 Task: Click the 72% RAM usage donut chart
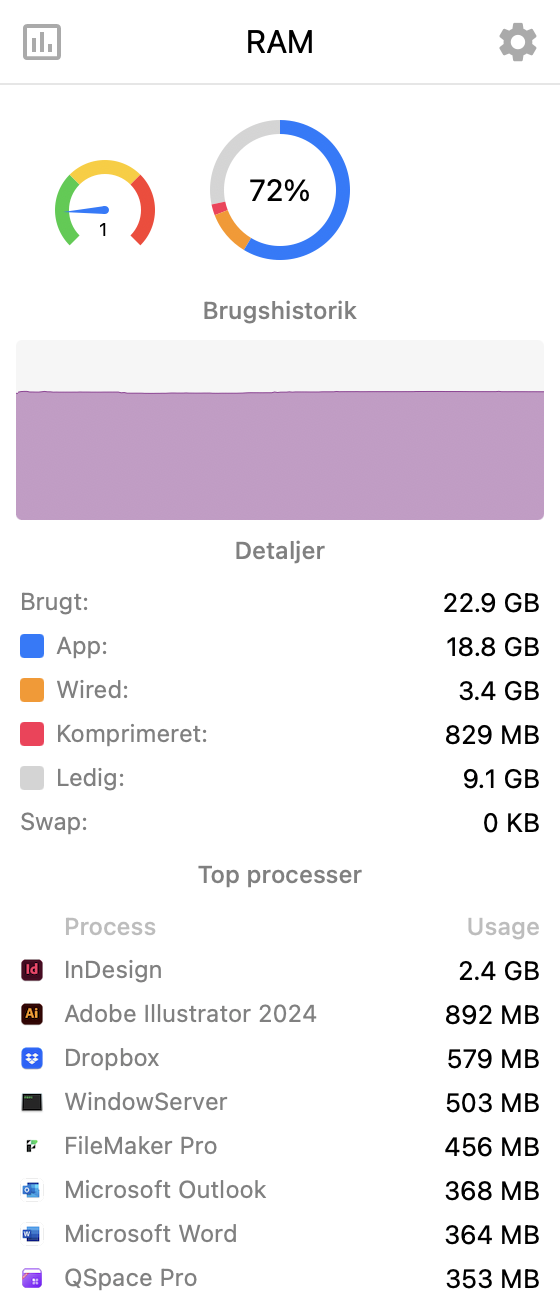(280, 190)
